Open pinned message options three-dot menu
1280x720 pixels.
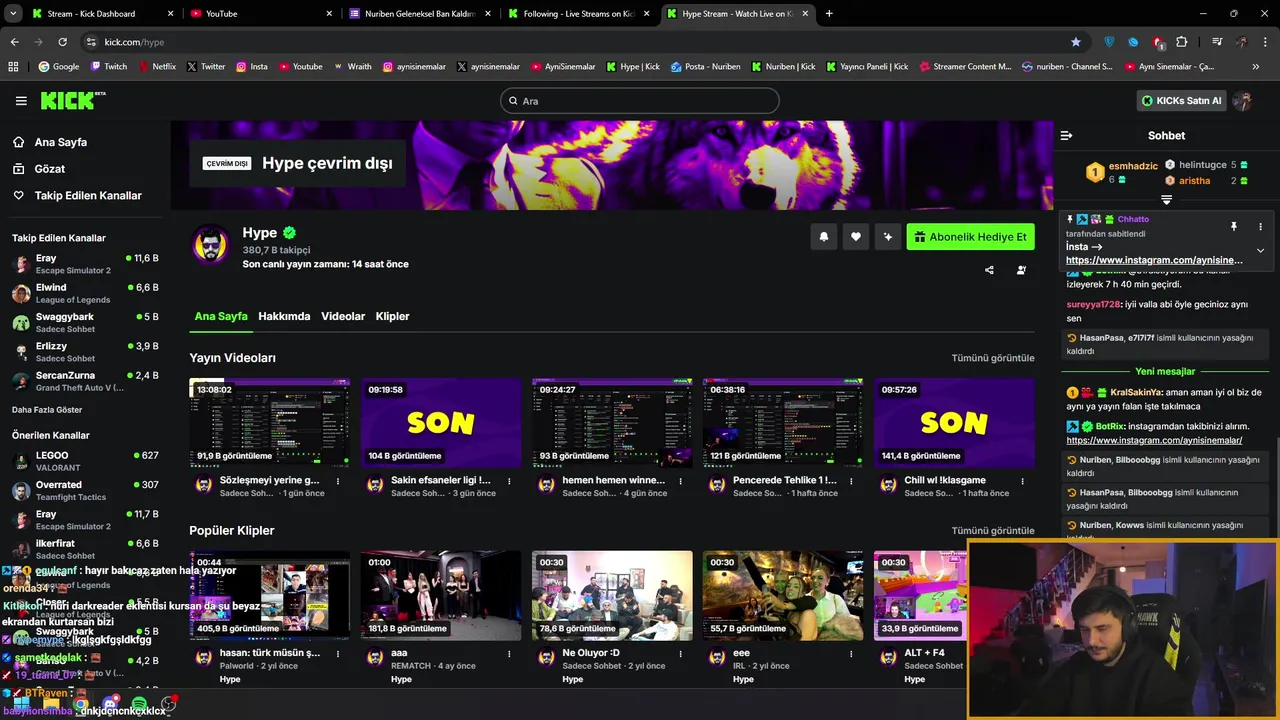(x=1260, y=227)
